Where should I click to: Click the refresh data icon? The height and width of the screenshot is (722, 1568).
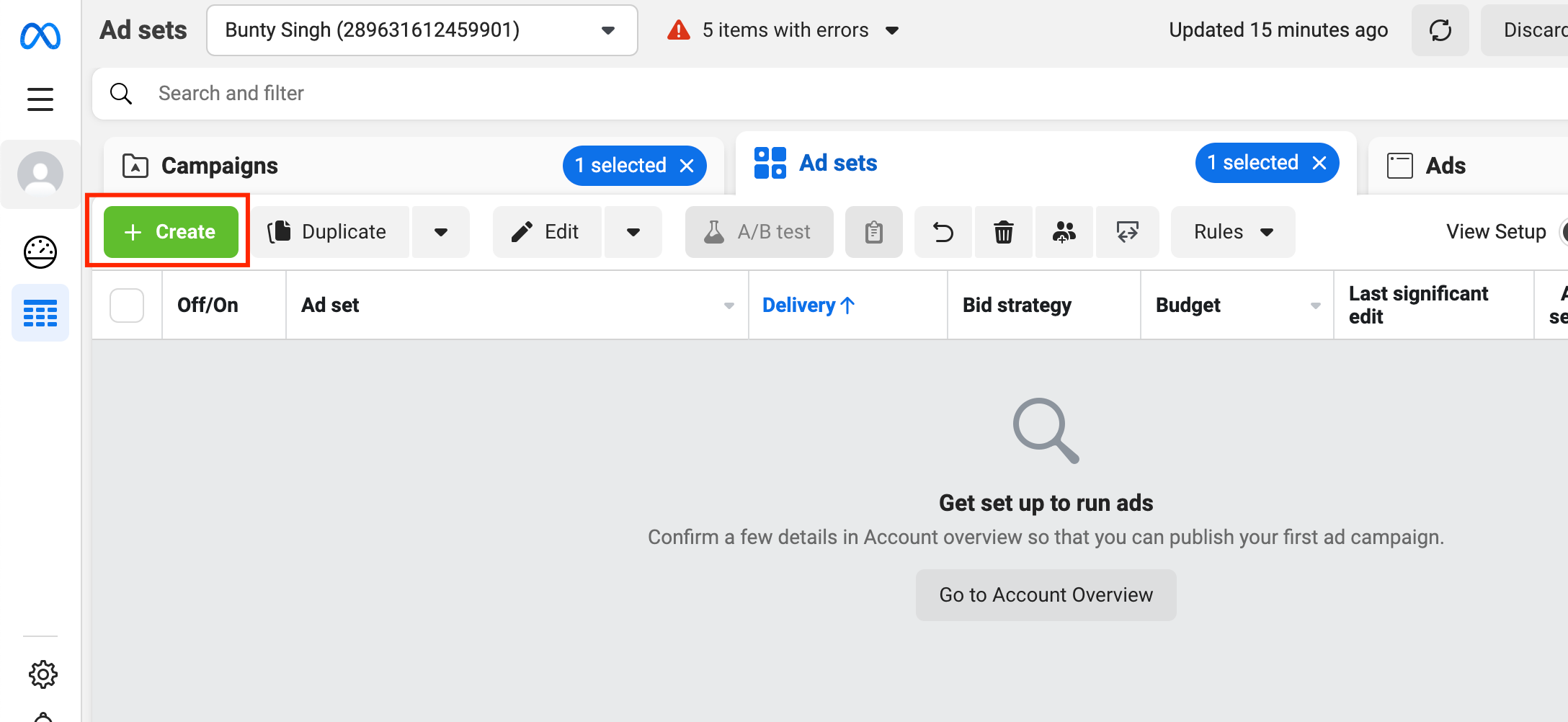point(1440,30)
